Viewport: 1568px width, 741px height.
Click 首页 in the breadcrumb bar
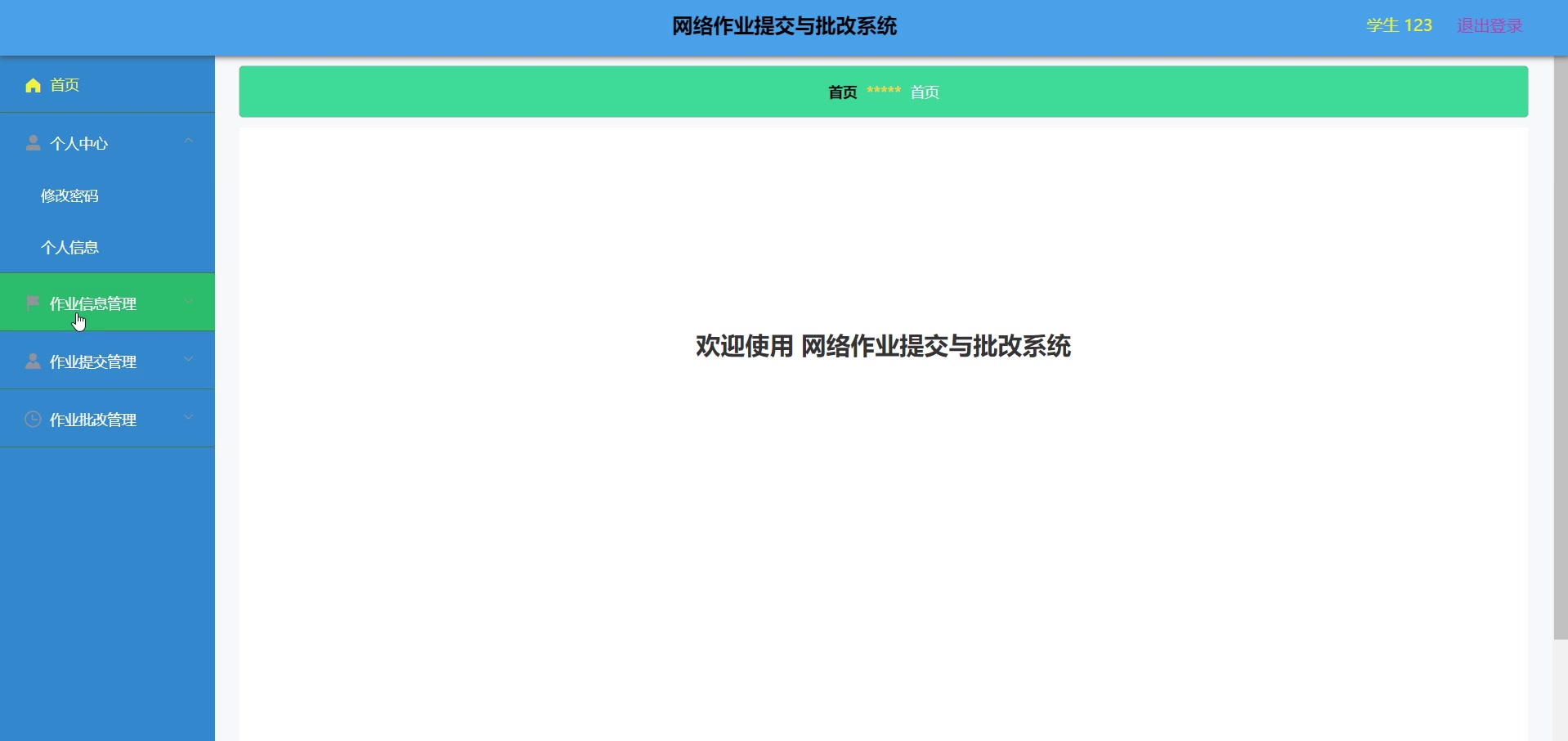[841, 92]
